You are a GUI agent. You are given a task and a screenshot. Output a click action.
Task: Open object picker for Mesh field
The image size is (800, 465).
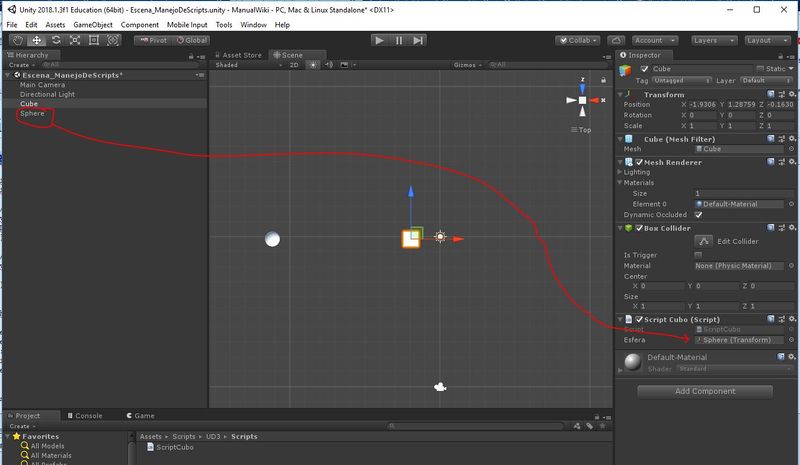pos(791,149)
